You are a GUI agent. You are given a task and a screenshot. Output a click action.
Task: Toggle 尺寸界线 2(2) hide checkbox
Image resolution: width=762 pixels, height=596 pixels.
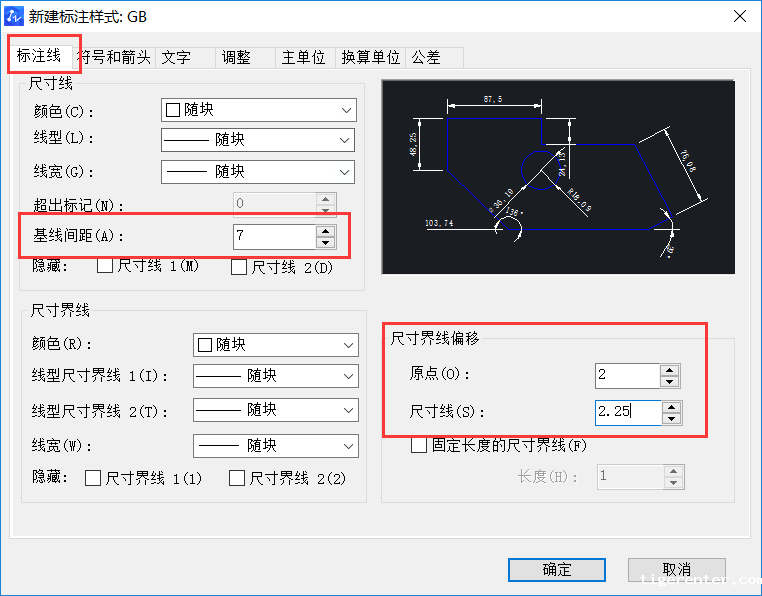(x=237, y=478)
